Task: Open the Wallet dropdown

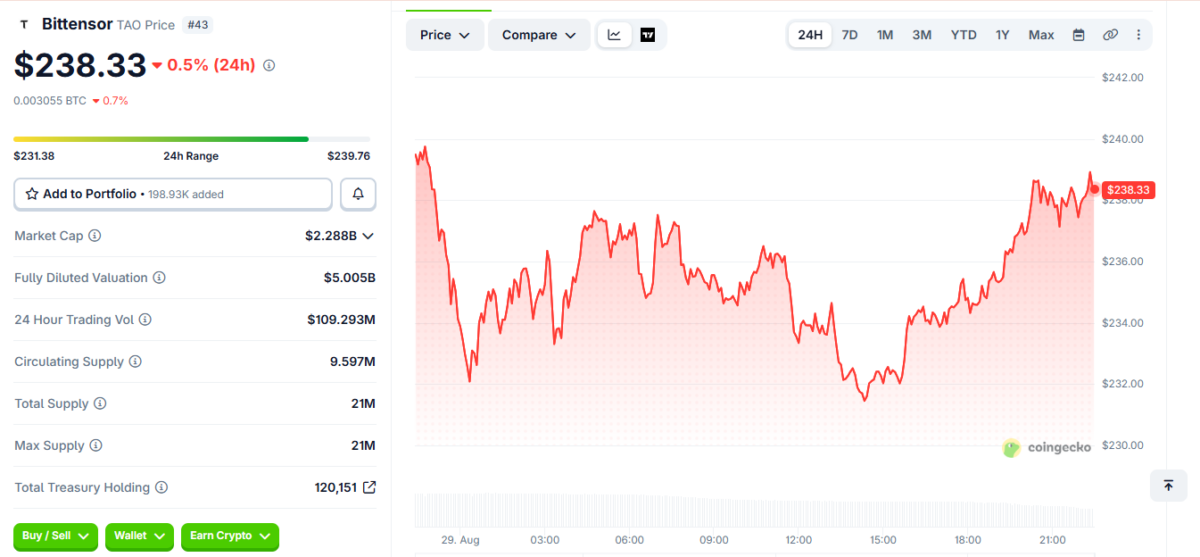Action: pyautogui.click(x=139, y=536)
